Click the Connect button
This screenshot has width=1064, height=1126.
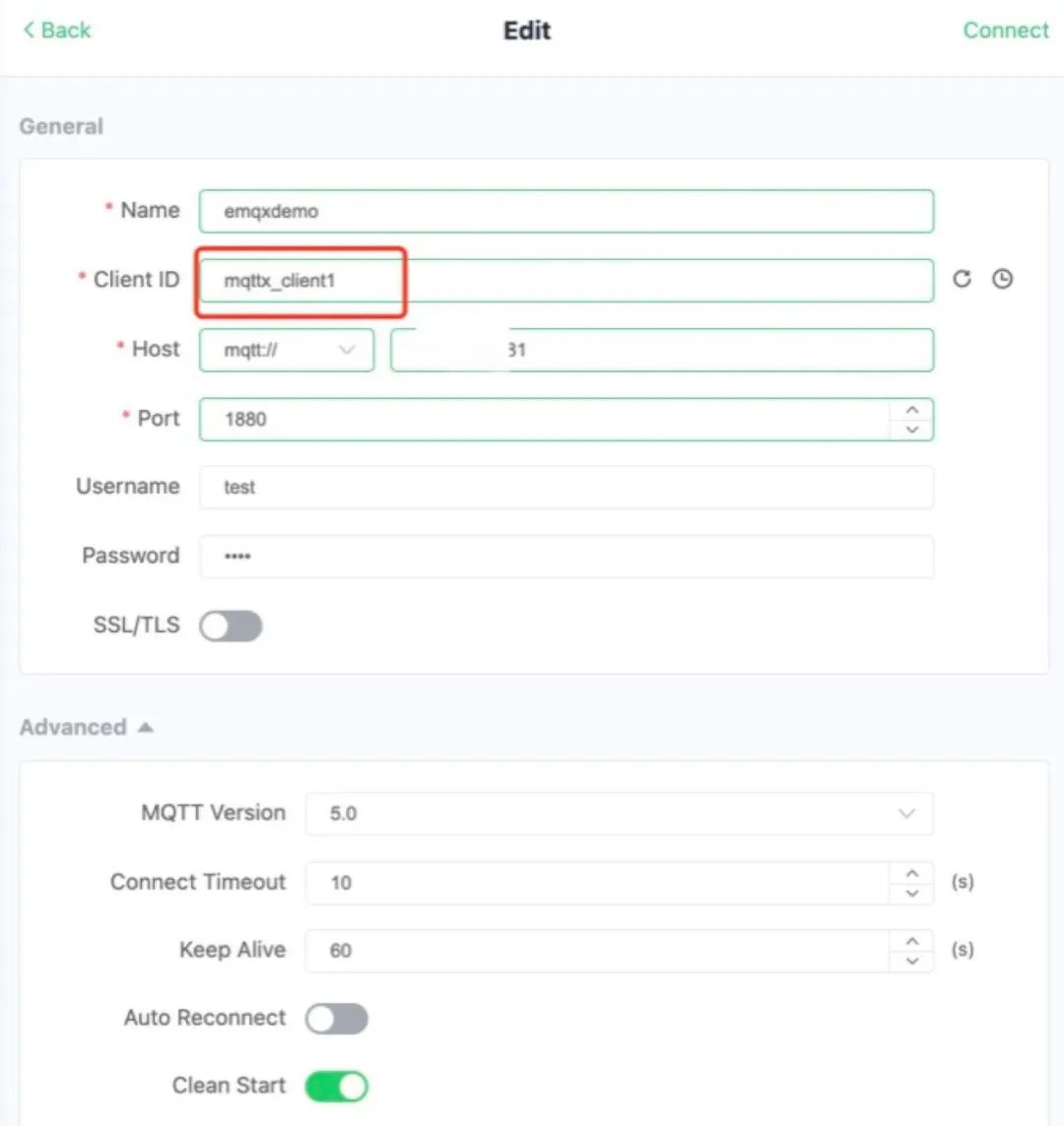(1005, 31)
